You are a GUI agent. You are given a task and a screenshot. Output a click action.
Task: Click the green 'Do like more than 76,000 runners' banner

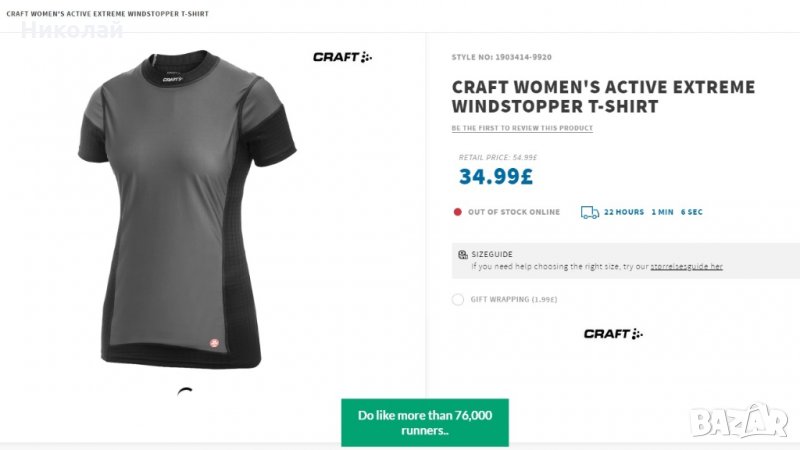point(425,423)
